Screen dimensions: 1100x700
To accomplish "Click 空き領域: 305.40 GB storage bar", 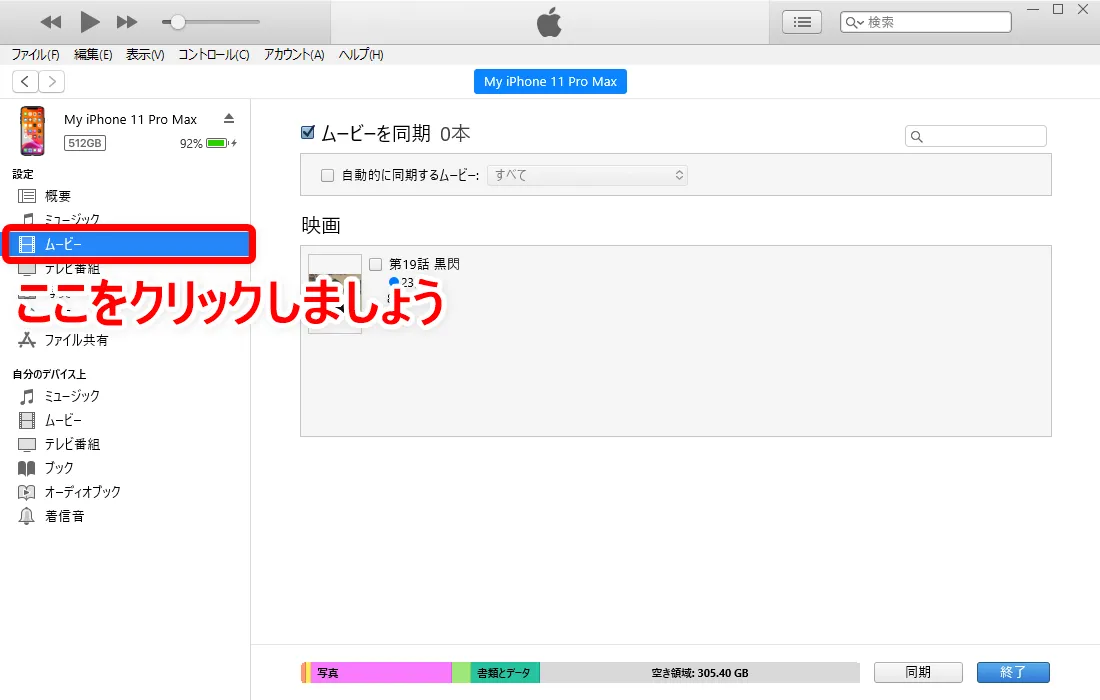I will 699,673.
